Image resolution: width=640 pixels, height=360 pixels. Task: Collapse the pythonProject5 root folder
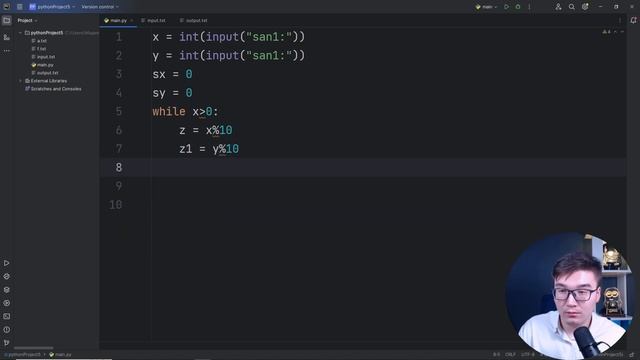click(20, 33)
